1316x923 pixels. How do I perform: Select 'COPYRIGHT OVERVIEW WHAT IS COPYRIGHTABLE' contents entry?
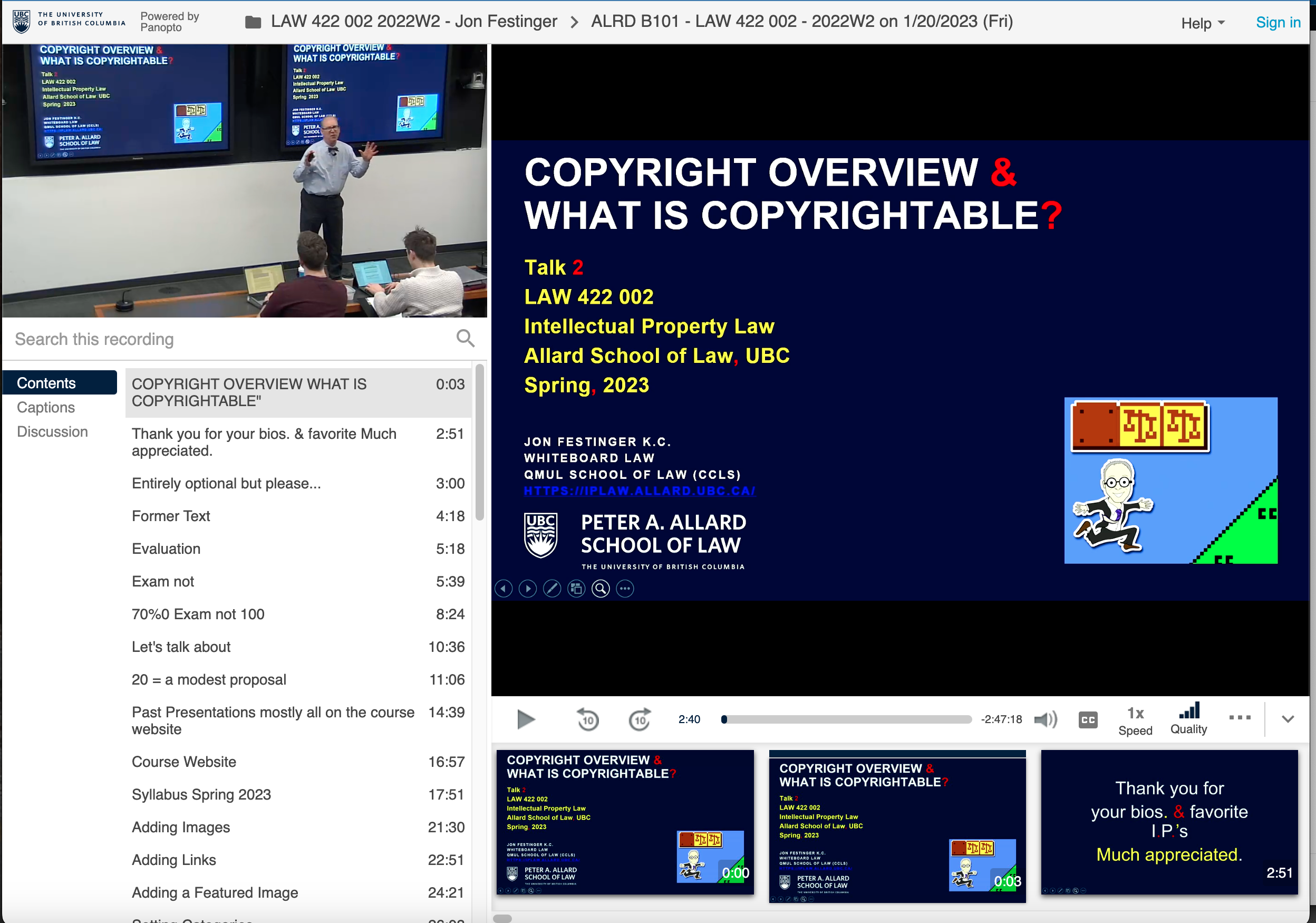pyautogui.click(x=298, y=393)
